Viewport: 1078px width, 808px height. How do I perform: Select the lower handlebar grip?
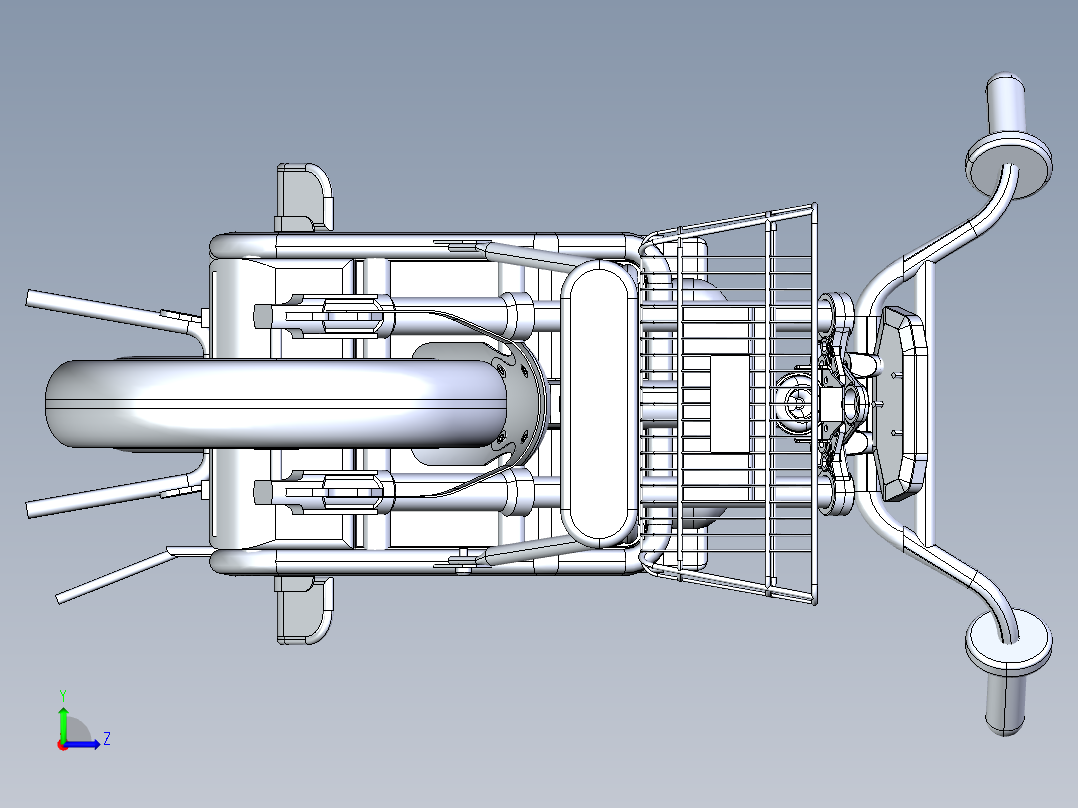(x=1005, y=705)
